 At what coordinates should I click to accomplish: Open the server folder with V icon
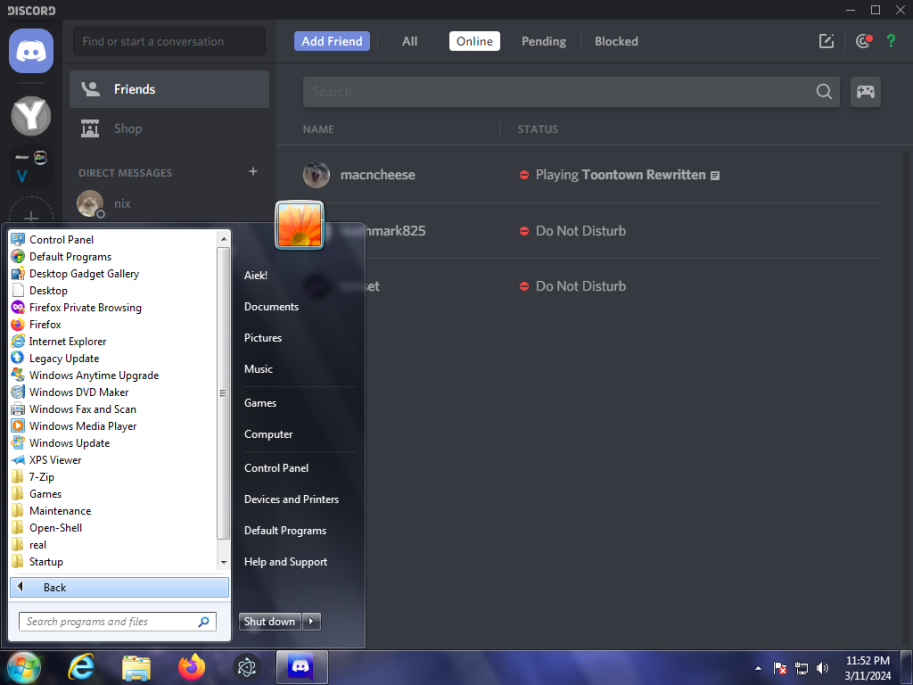tap(31, 167)
